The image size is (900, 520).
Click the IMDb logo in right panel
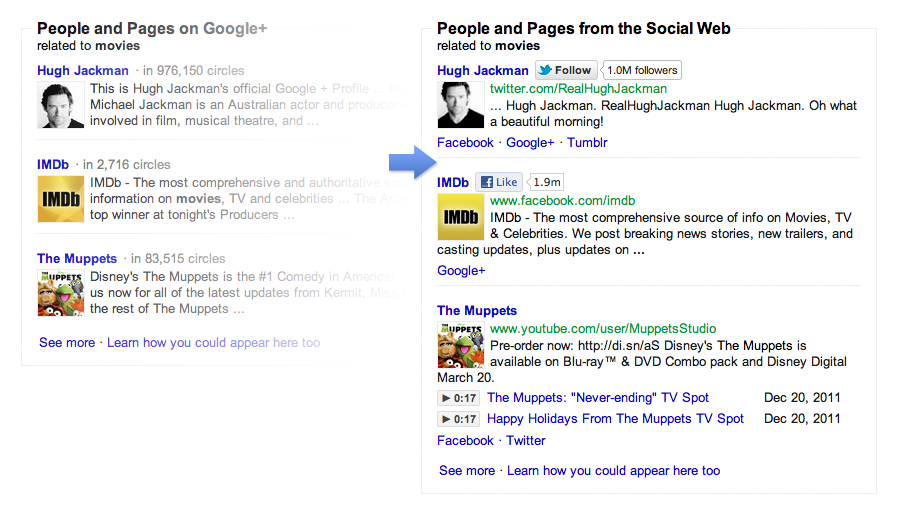(x=461, y=217)
